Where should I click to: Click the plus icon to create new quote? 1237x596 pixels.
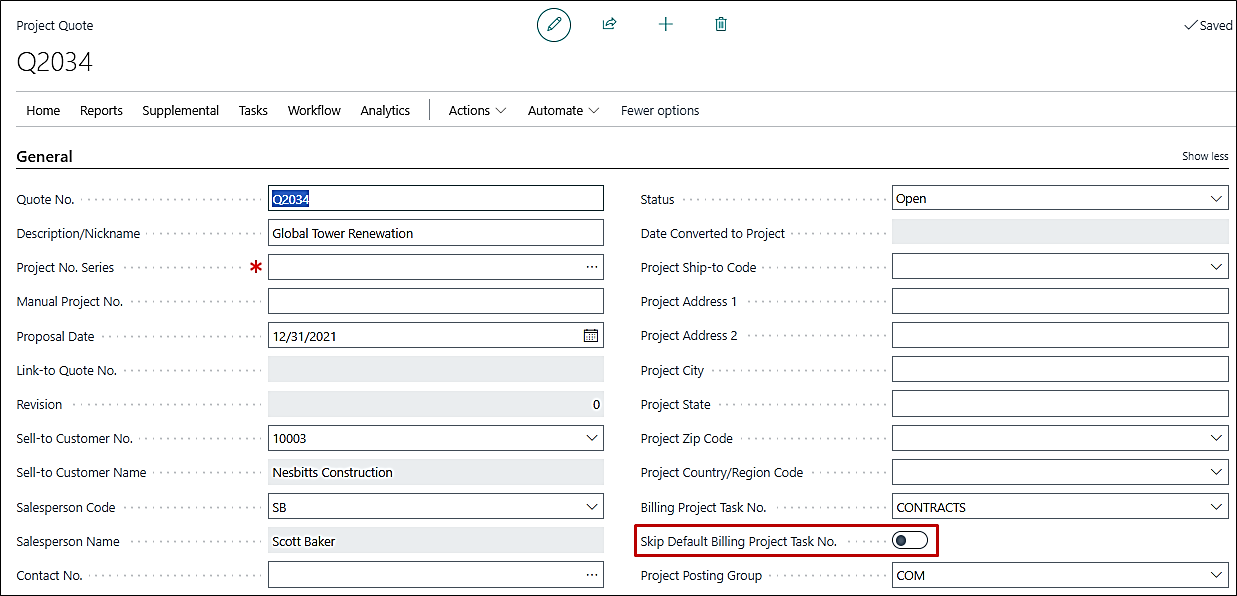(666, 24)
